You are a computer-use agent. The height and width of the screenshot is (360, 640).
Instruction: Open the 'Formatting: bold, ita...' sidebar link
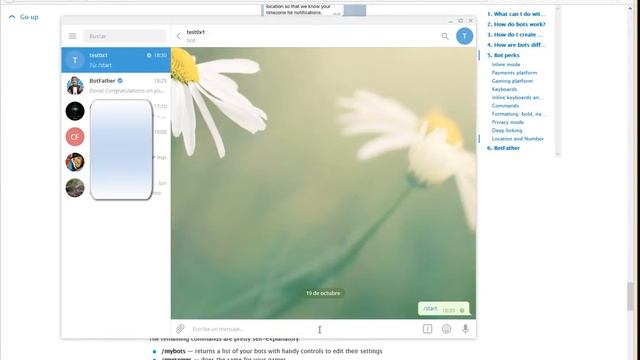[518, 114]
